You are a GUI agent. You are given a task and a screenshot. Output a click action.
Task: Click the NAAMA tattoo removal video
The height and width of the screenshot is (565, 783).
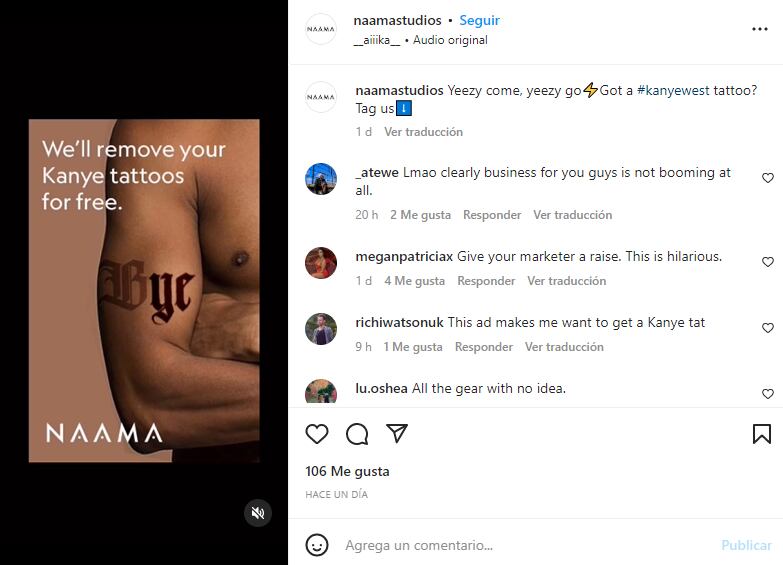(144, 290)
